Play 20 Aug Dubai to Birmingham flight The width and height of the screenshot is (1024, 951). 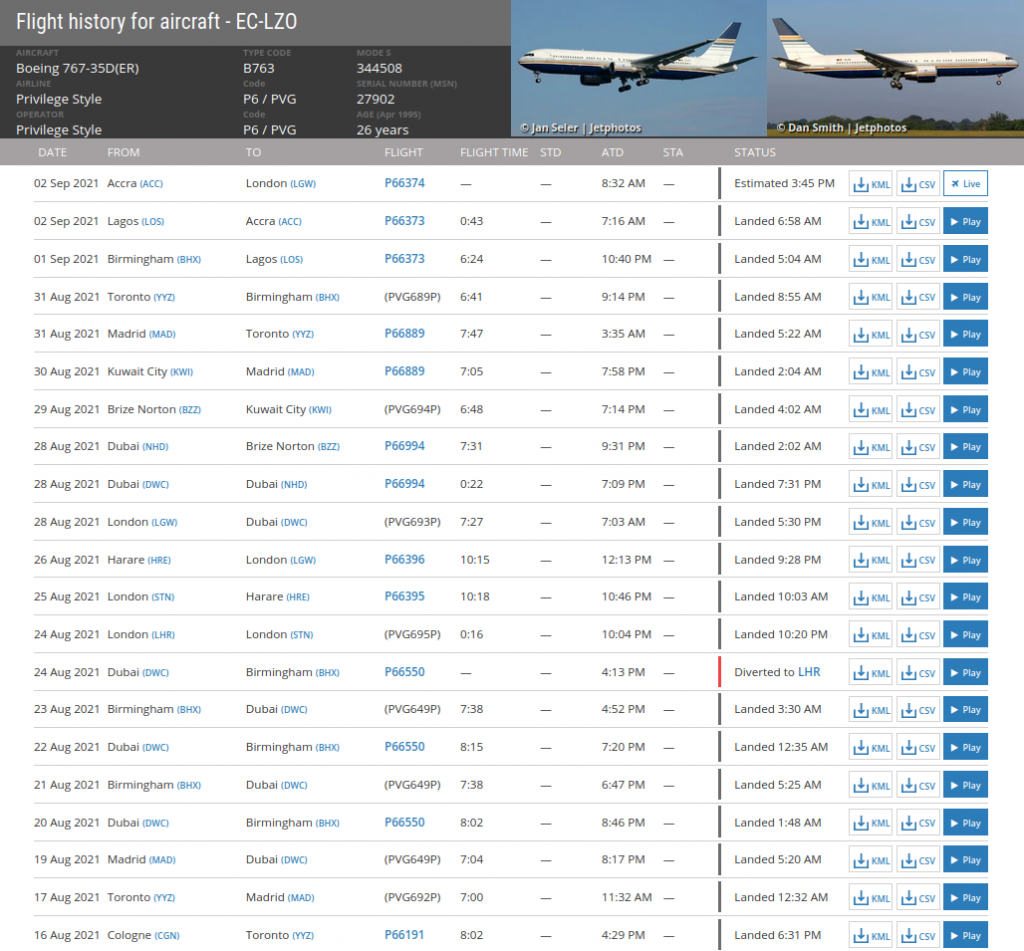point(965,823)
